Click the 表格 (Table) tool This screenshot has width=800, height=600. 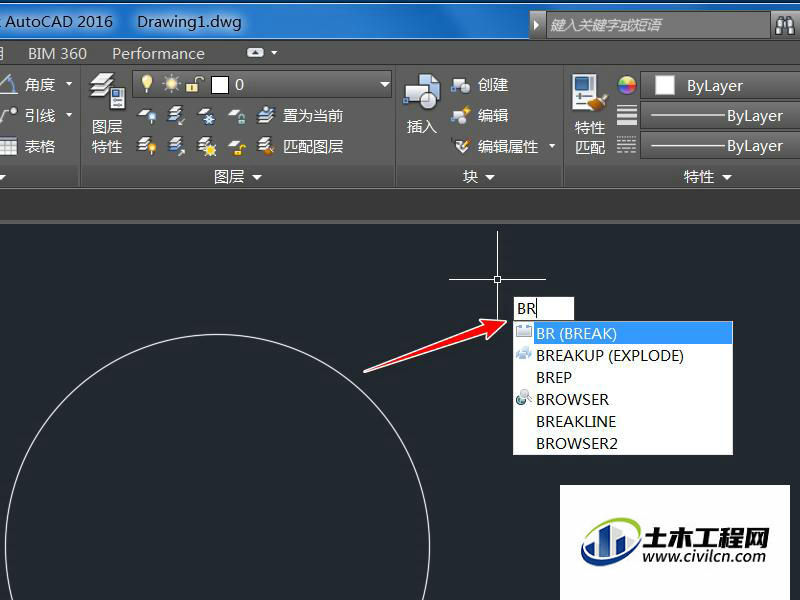(x=28, y=146)
